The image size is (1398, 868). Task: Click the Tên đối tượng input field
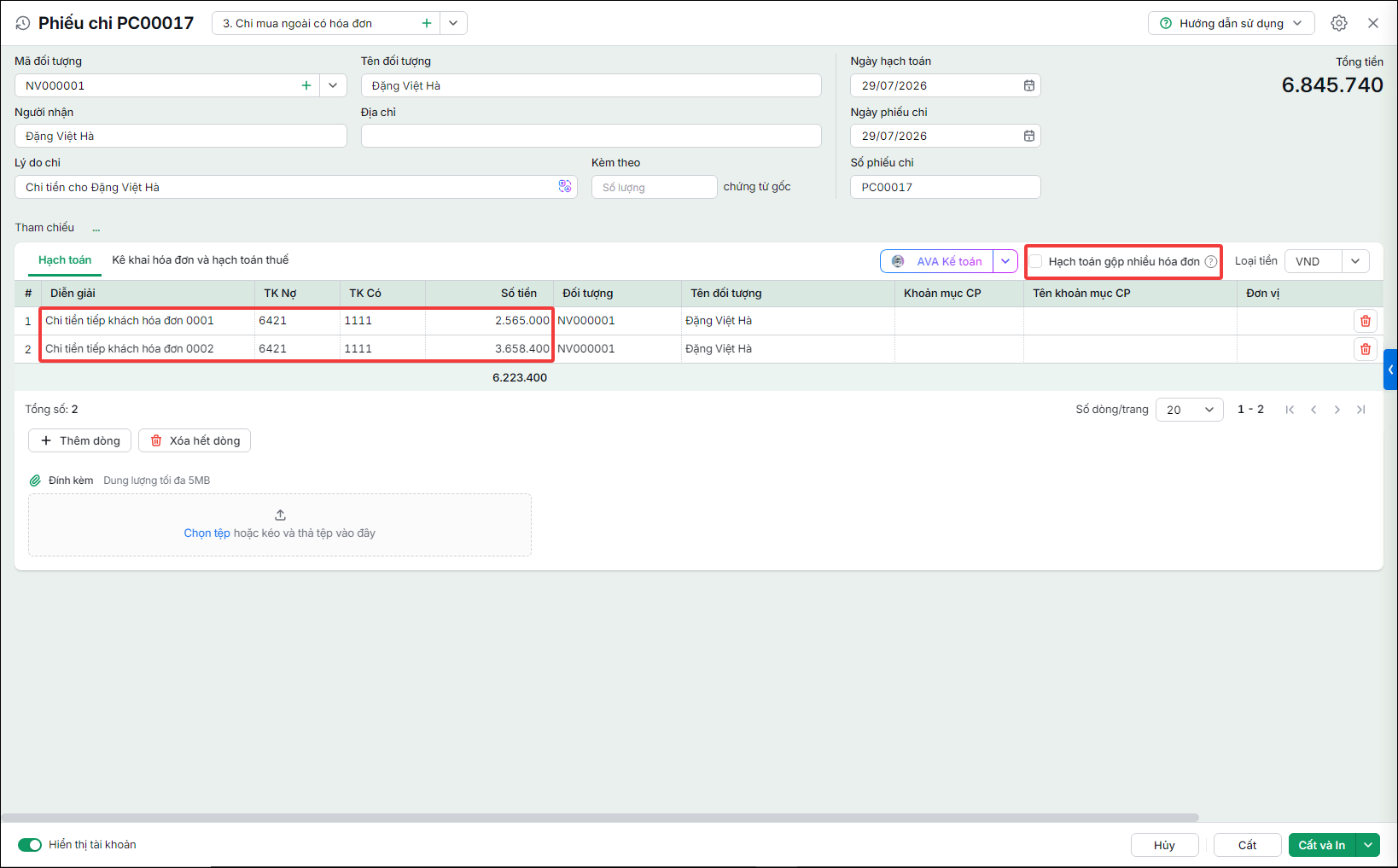pos(591,85)
